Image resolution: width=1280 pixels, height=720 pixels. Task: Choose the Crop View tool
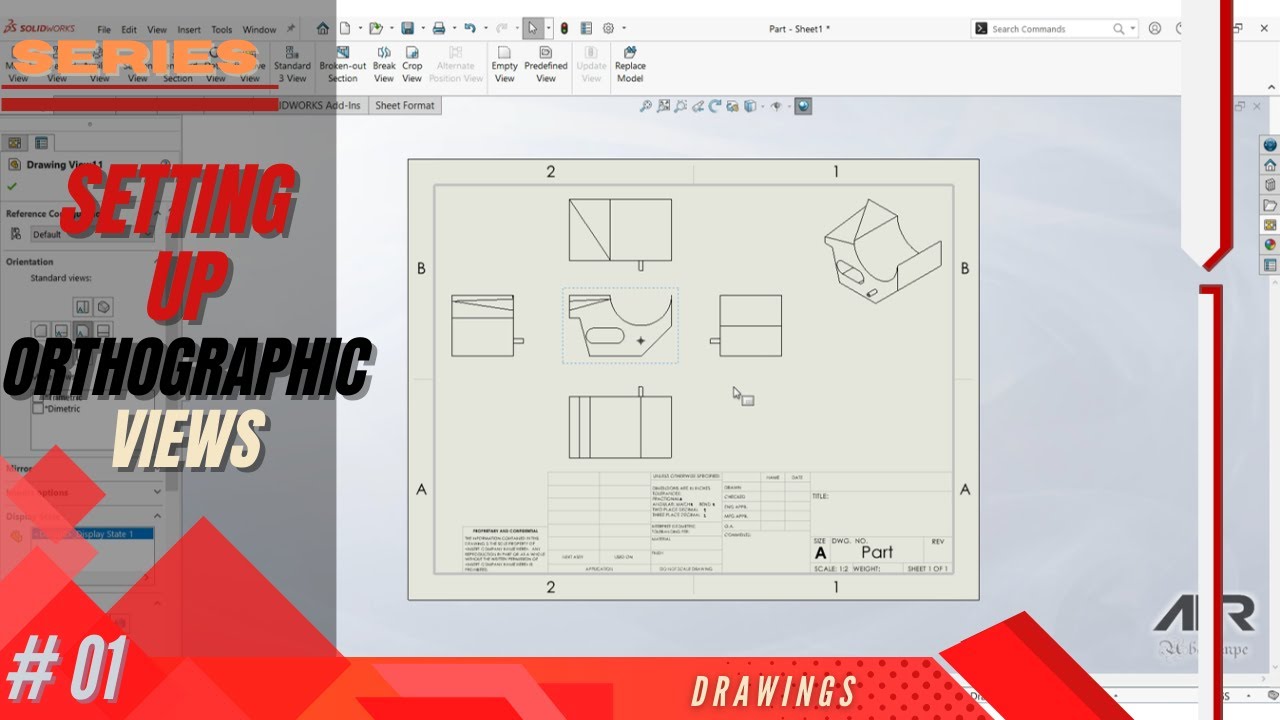point(412,64)
